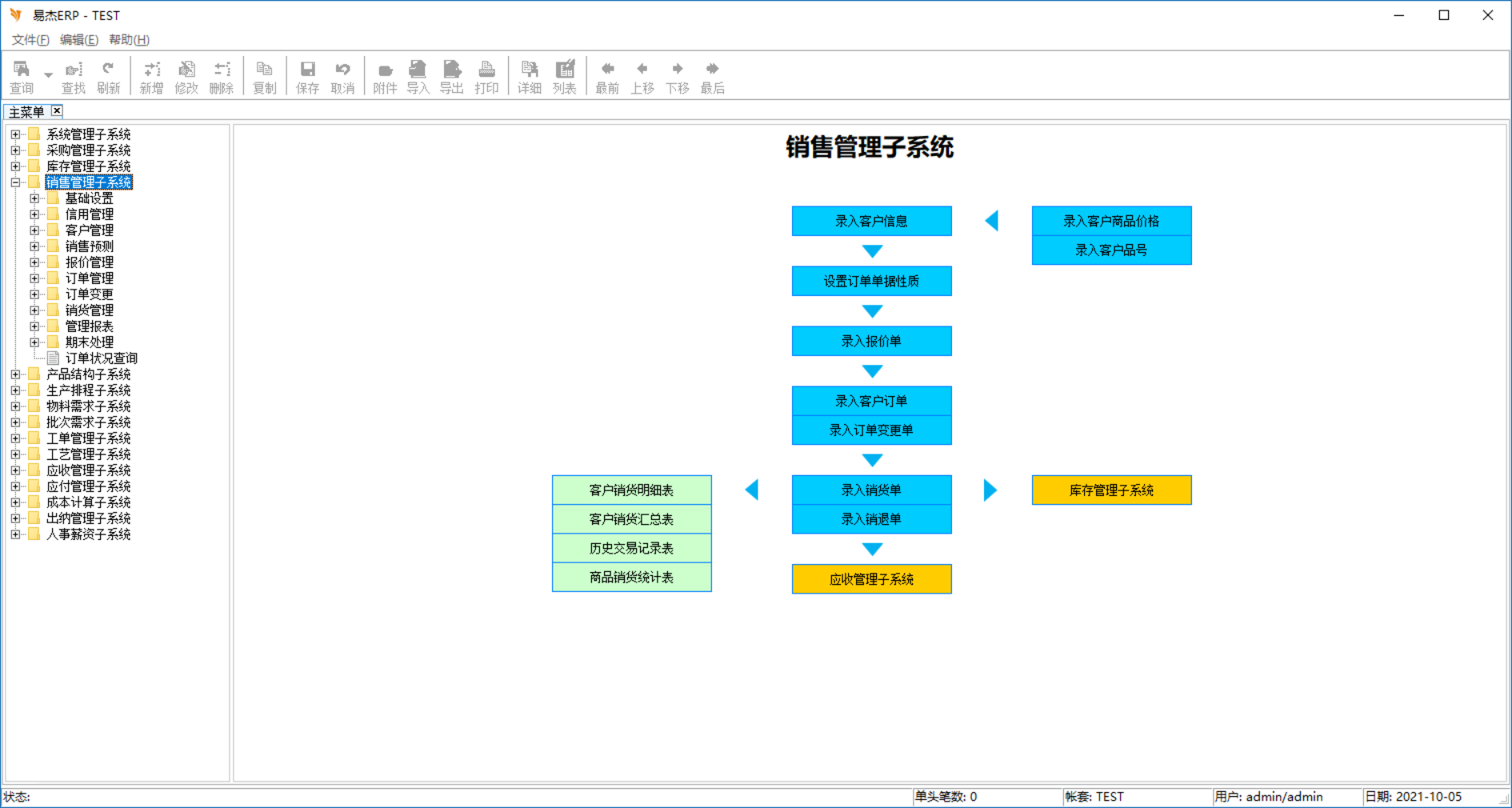Open the 客户销货明细表 report
Screen dimensions: 1512x808
tap(631, 490)
